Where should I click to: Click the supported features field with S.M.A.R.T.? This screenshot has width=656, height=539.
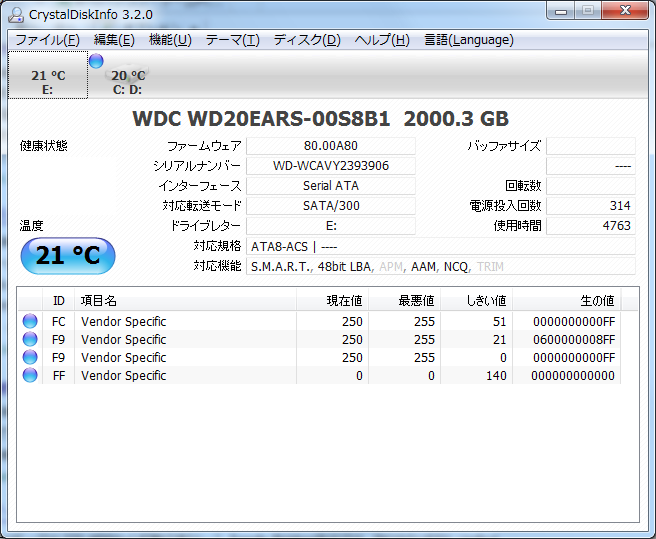pos(441,267)
